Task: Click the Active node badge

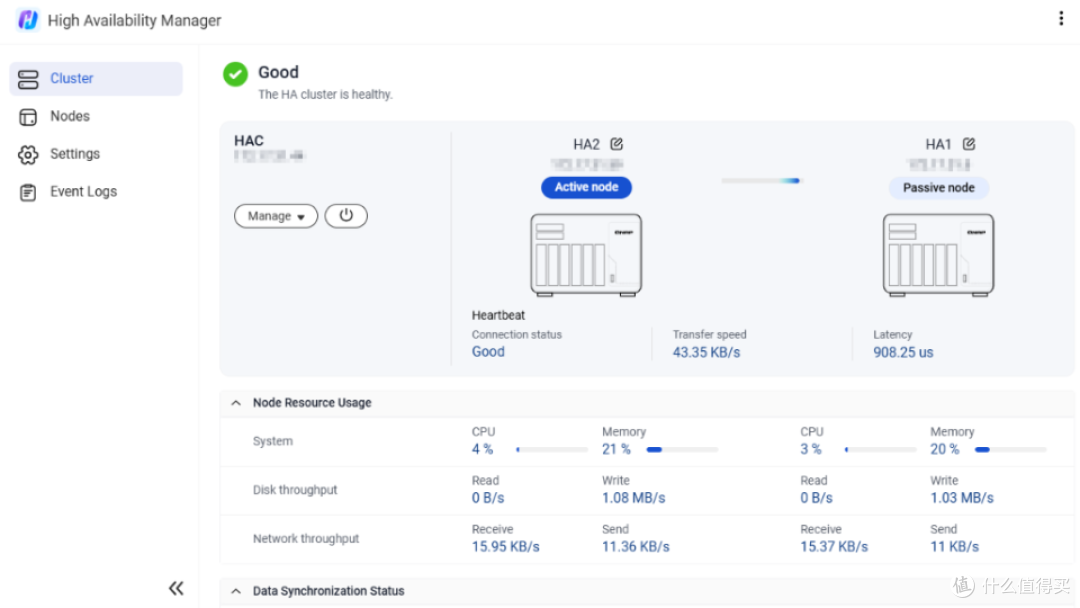Action: click(x=586, y=187)
